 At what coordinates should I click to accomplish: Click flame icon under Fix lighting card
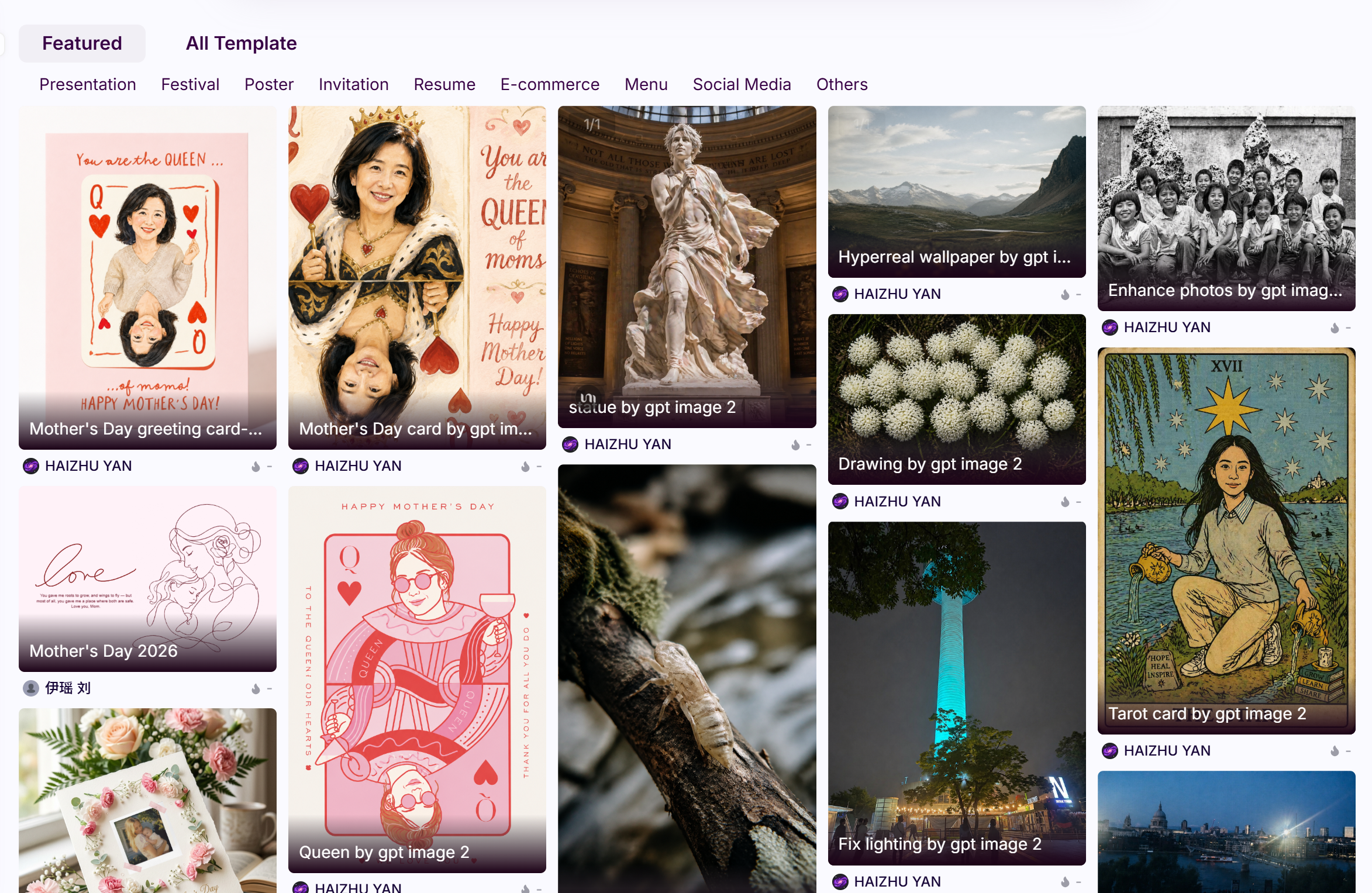click(1065, 882)
